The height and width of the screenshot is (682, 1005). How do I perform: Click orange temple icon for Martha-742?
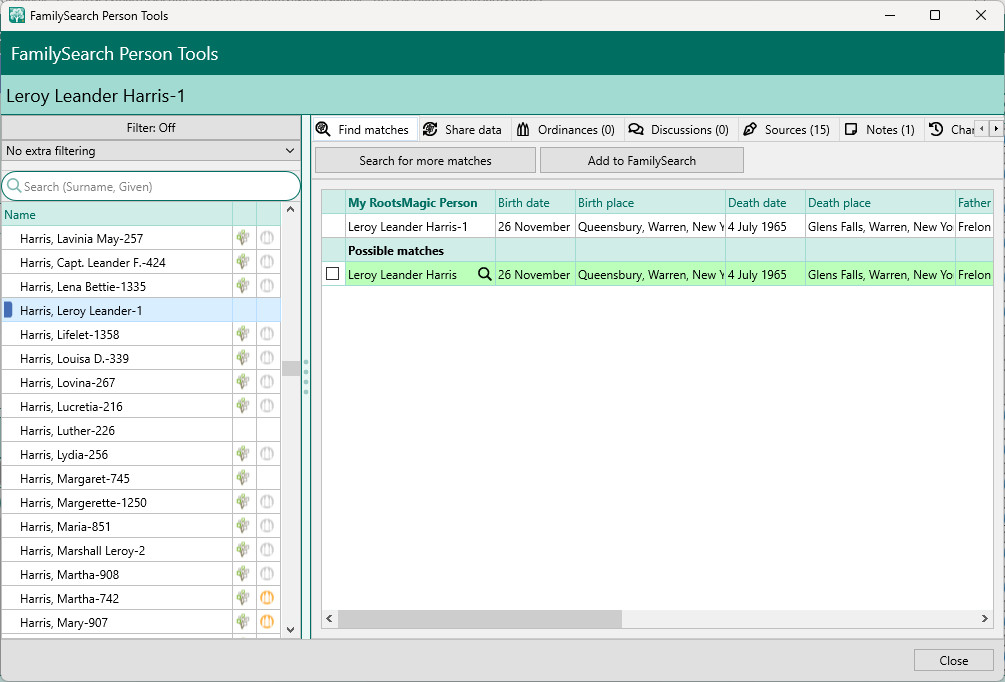tap(267, 598)
